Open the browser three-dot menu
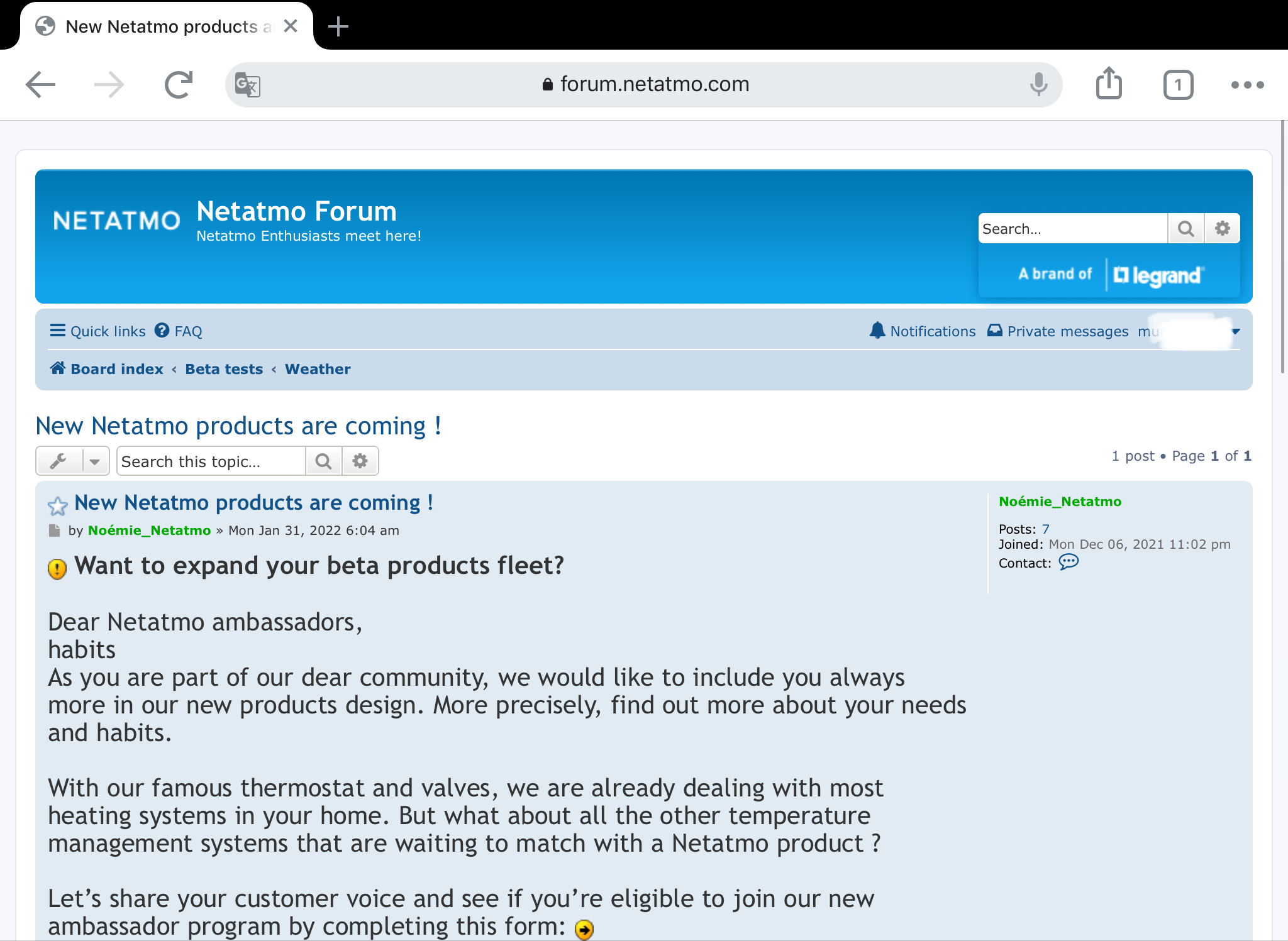Image resolution: width=1288 pixels, height=941 pixels. [1248, 85]
